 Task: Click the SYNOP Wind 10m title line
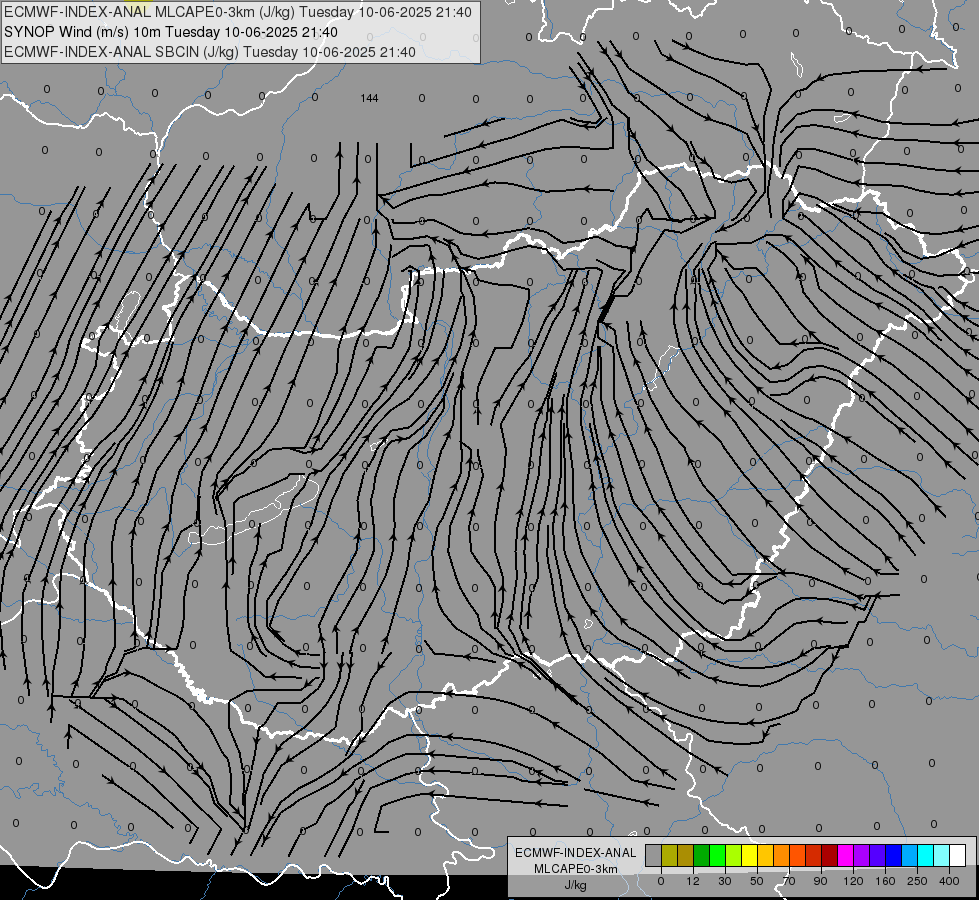click(x=171, y=32)
